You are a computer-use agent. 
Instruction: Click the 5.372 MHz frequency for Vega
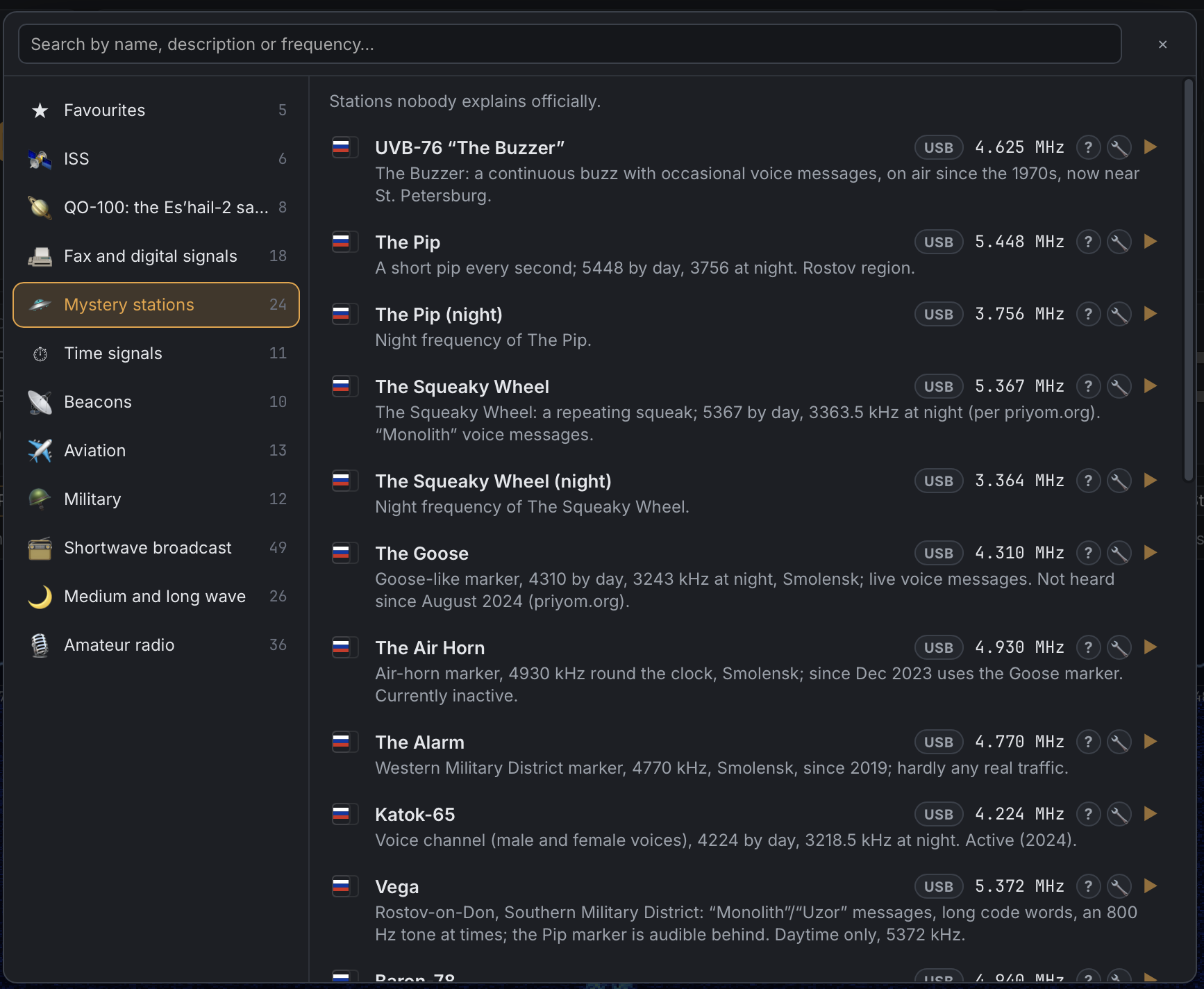point(1019,886)
